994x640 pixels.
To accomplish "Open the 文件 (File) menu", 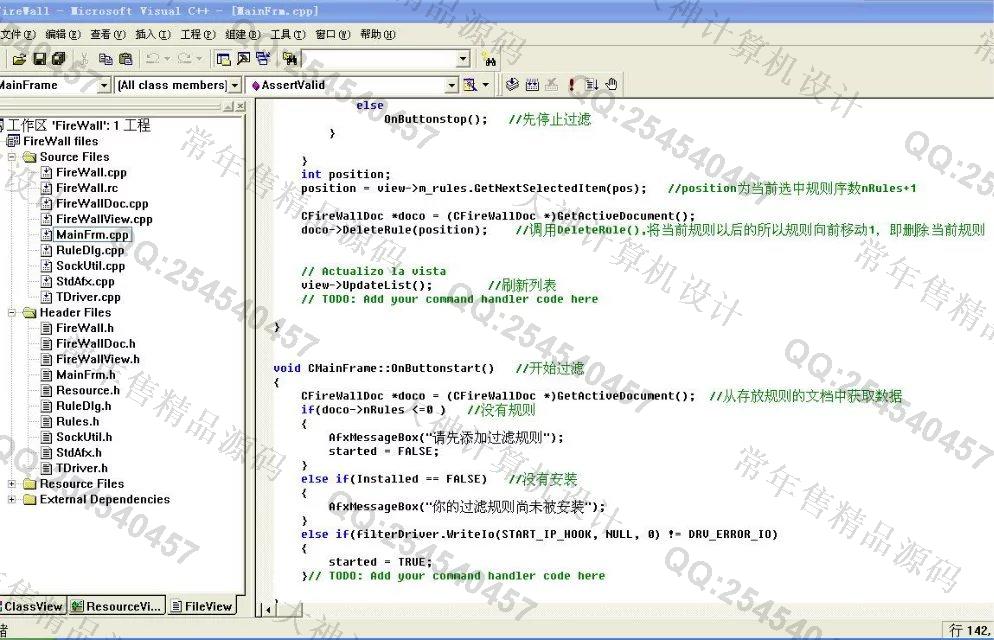I will pos(18,34).
